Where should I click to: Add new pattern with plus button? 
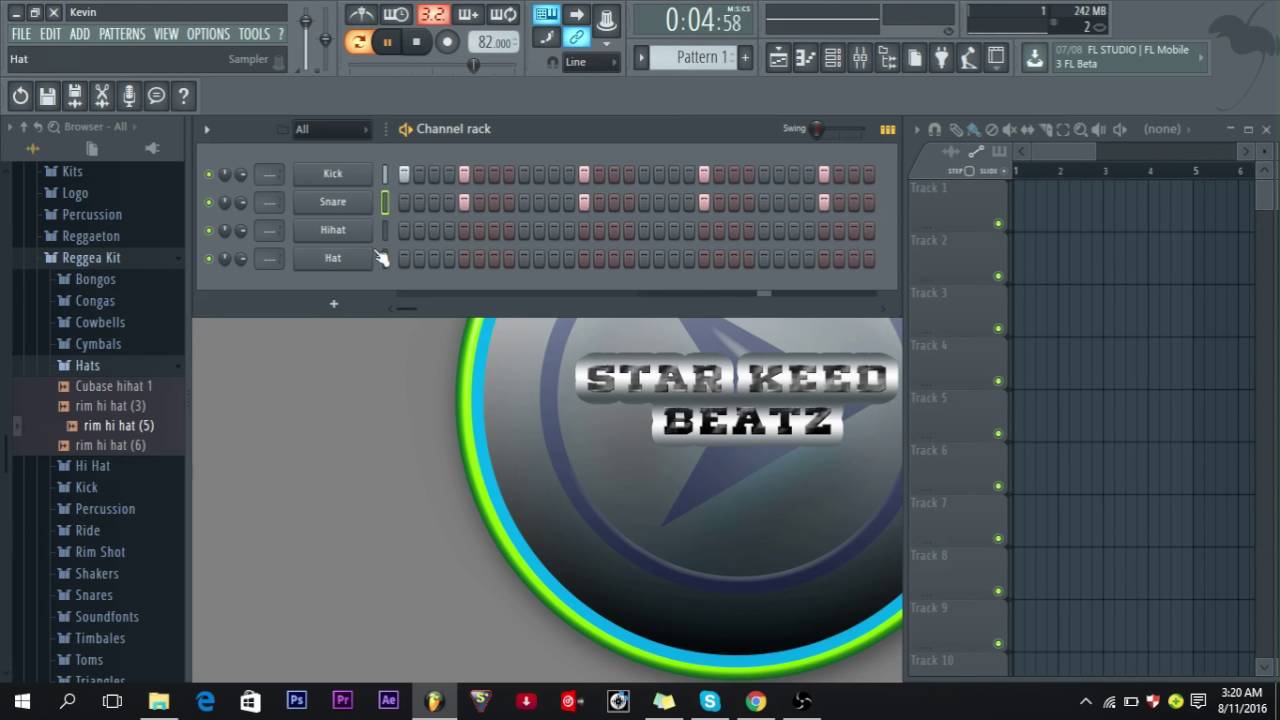tap(744, 57)
